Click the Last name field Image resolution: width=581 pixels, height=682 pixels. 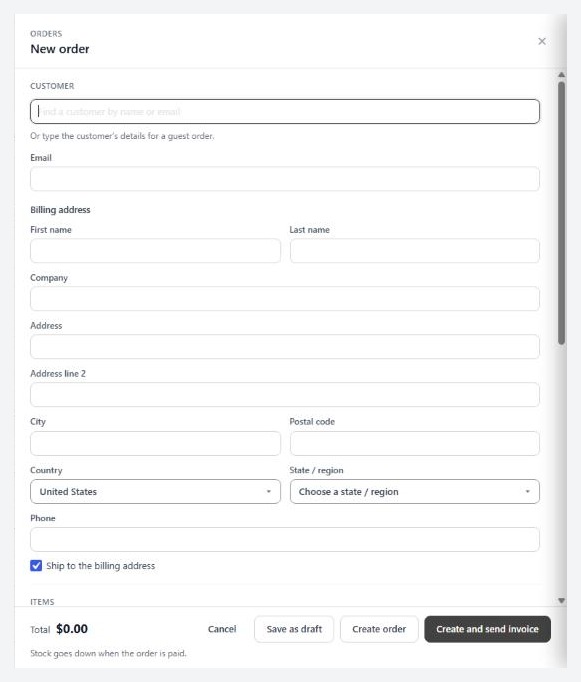click(x=415, y=251)
